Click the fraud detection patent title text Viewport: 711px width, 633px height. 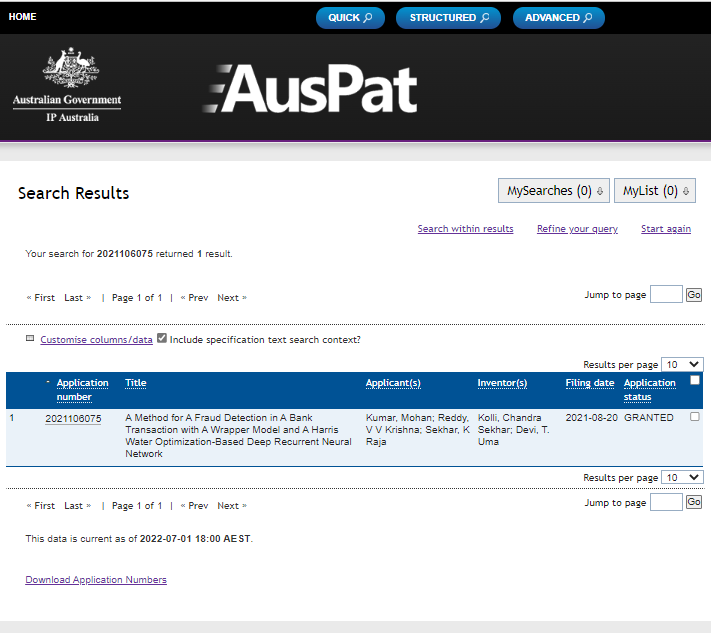coord(238,435)
